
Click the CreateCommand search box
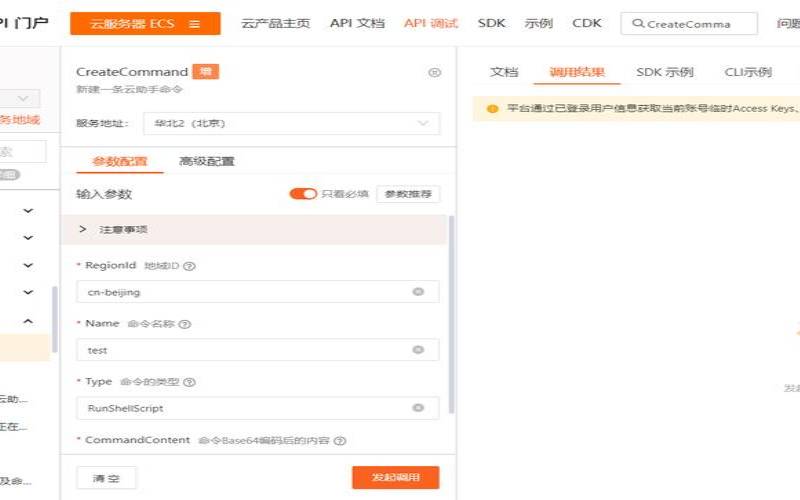(x=689, y=23)
